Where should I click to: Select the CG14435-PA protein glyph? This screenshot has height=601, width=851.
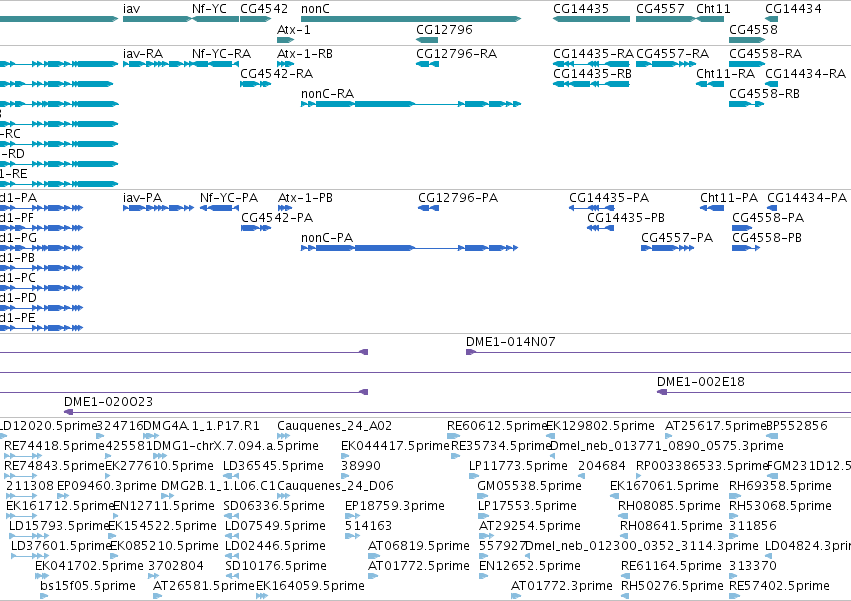point(592,208)
